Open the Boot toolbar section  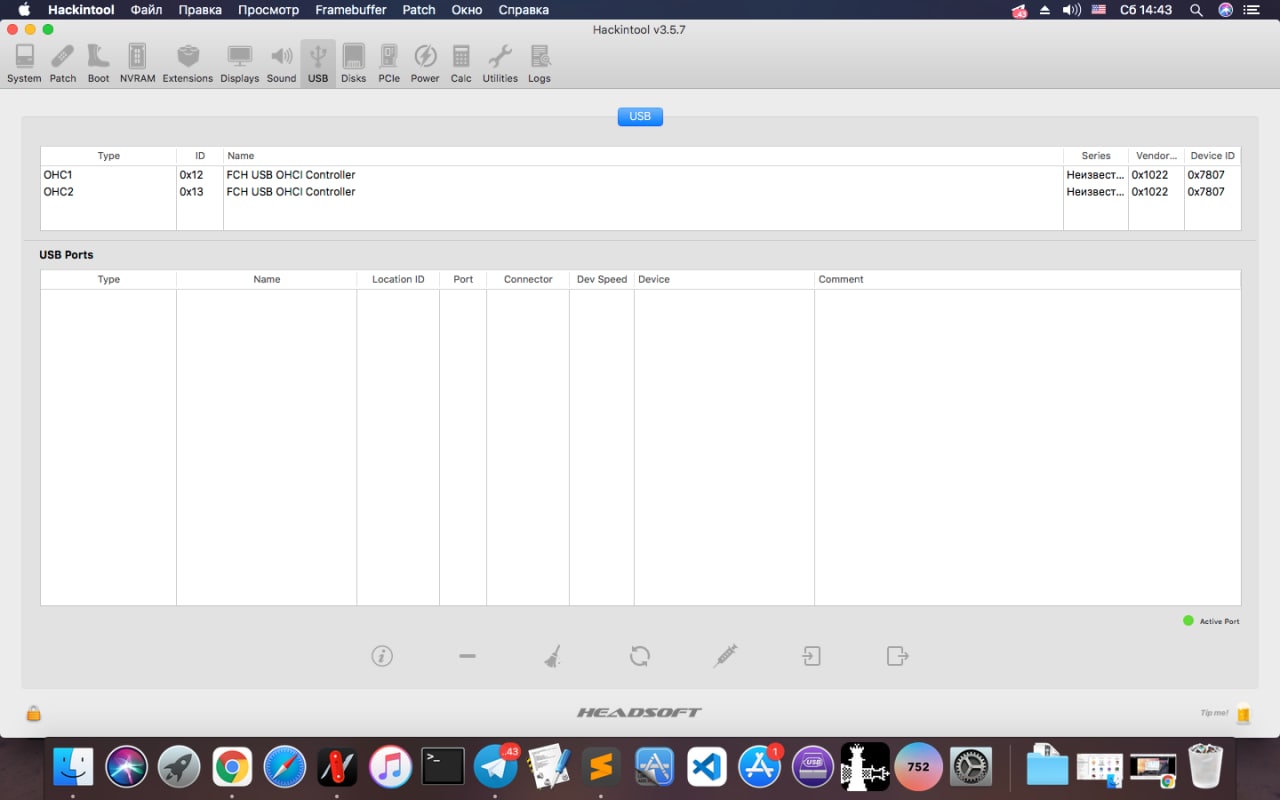[x=98, y=63]
